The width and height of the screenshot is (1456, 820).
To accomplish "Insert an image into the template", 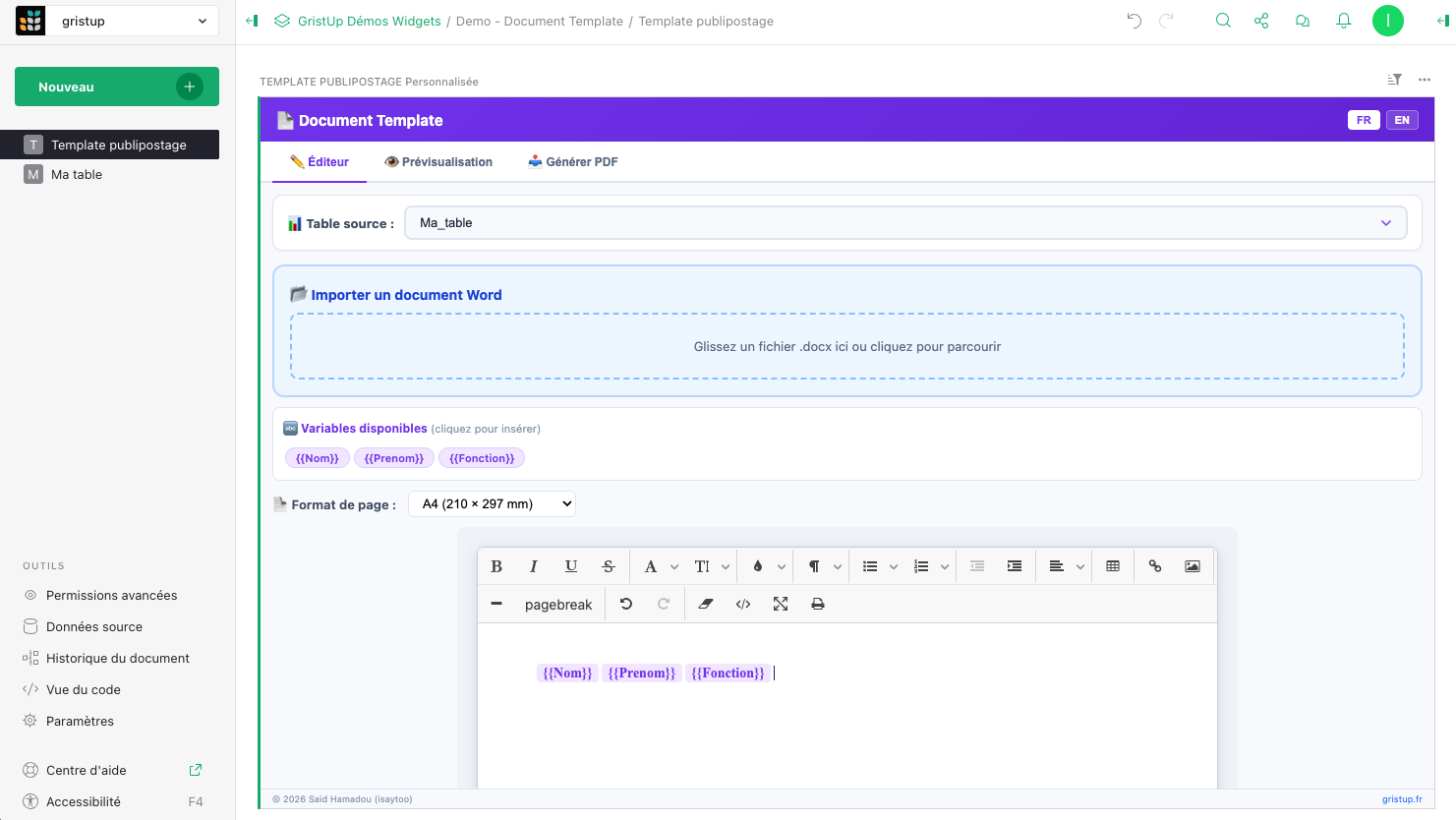I will (1192, 566).
